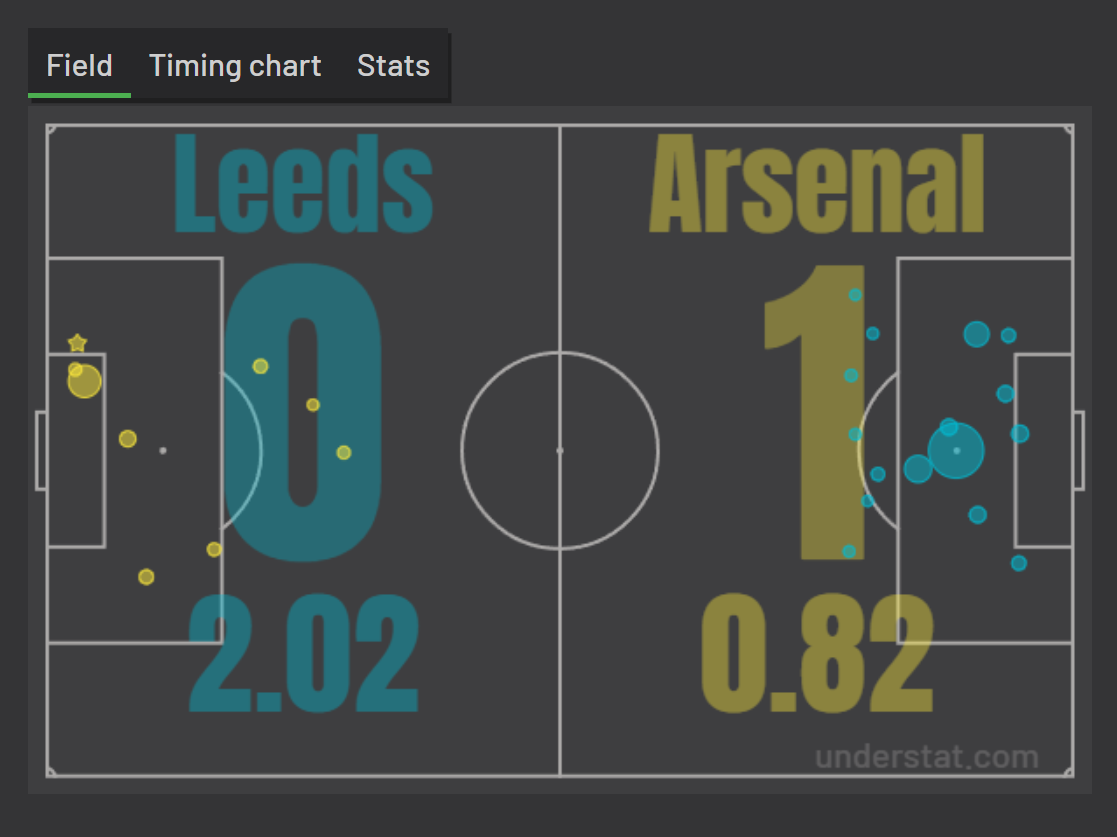This screenshot has width=1117, height=837.
Task: Select the lowest teal shot inside penalty box
Action: pyautogui.click(x=1018, y=563)
